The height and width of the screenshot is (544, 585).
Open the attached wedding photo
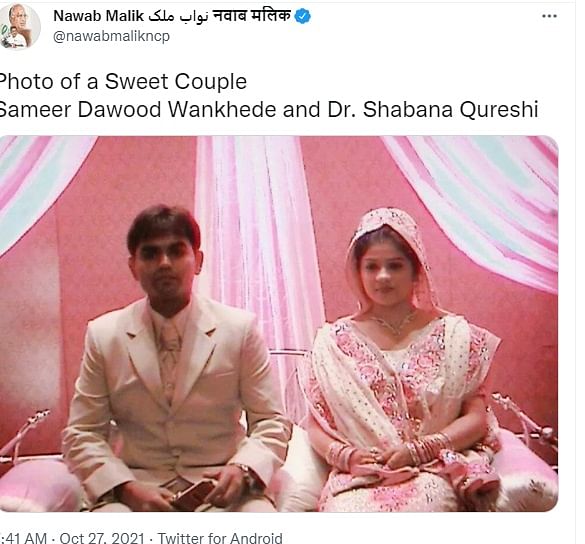tap(279, 323)
